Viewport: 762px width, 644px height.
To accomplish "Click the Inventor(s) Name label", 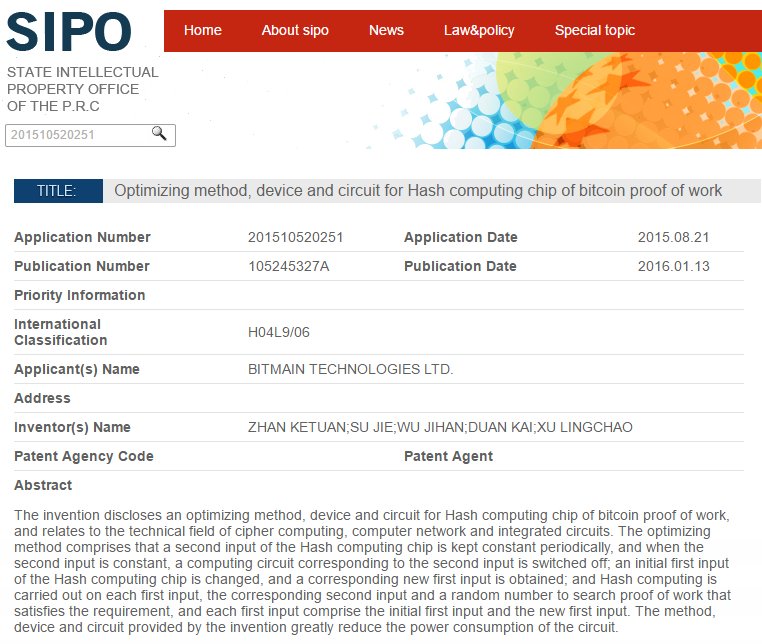I will point(72,427).
